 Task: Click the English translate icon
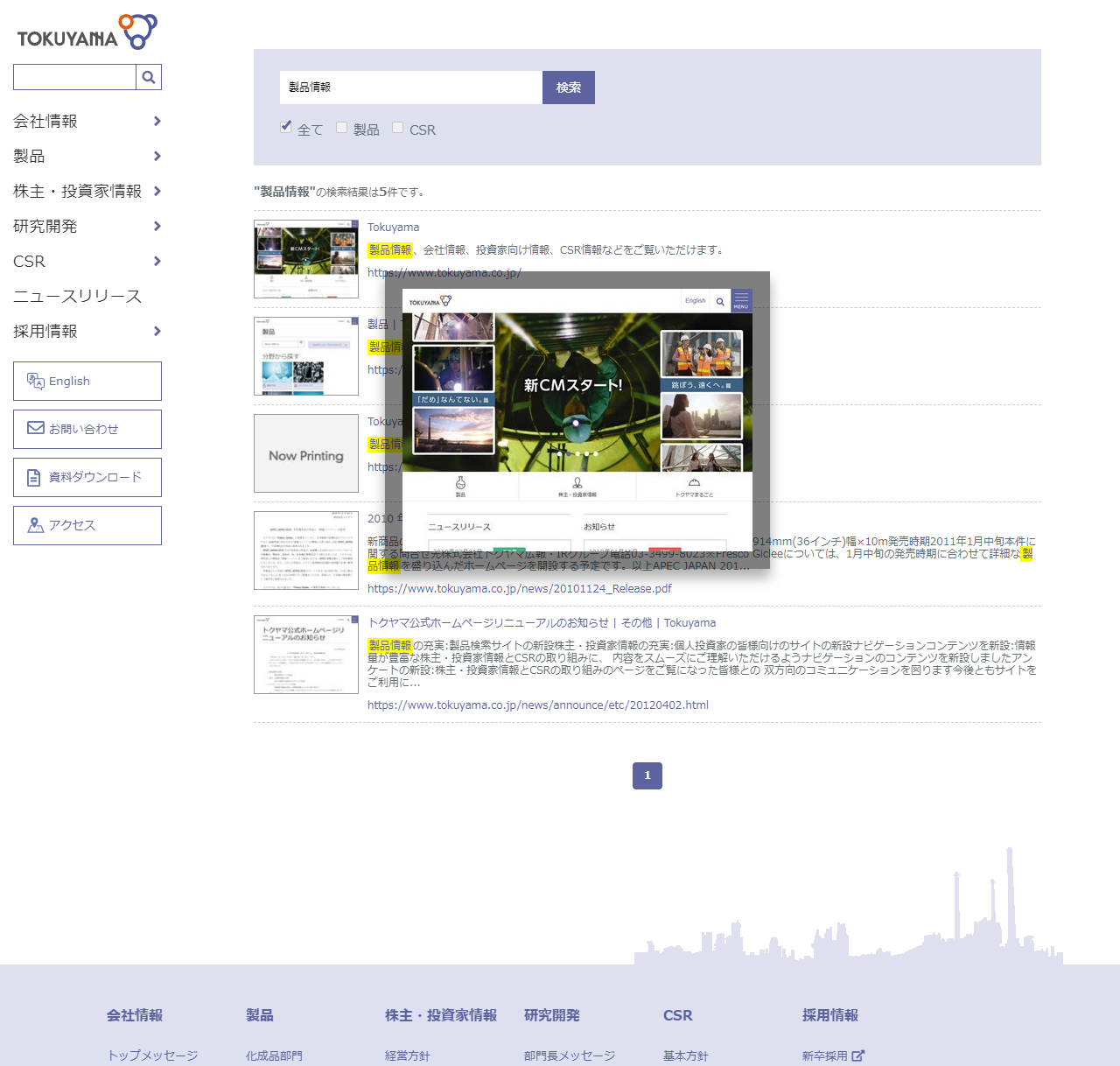[x=35, y=381]
